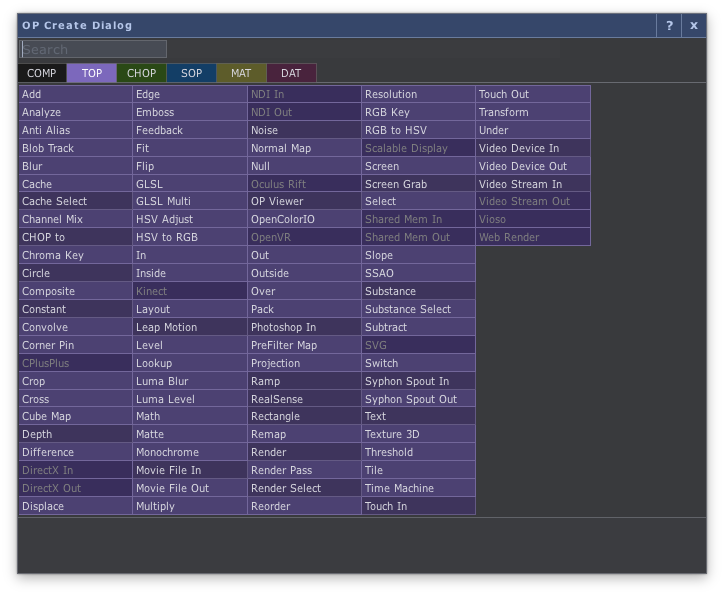This screenshot has width=724, height=595.
Task: Switch to the TOP tab
Action: tap(91, 73)
